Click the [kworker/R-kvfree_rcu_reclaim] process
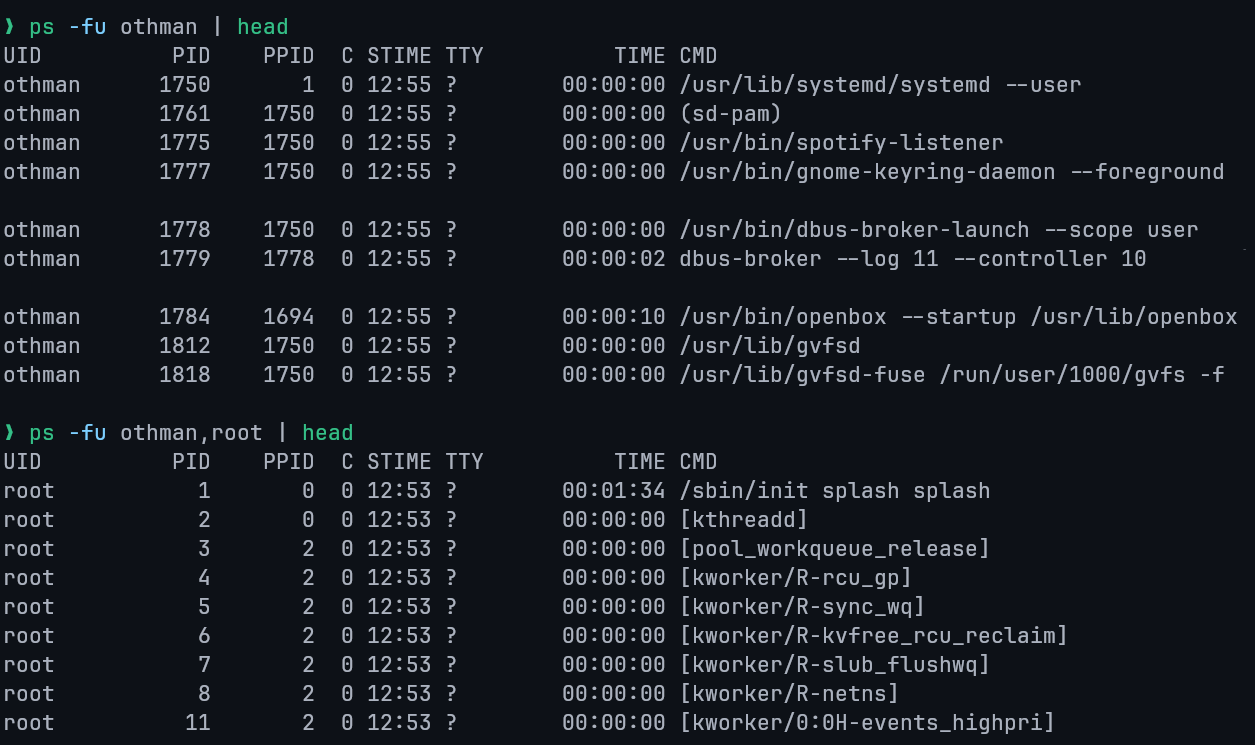Viewport: 1255px width, 745px height. coord(873,636)
